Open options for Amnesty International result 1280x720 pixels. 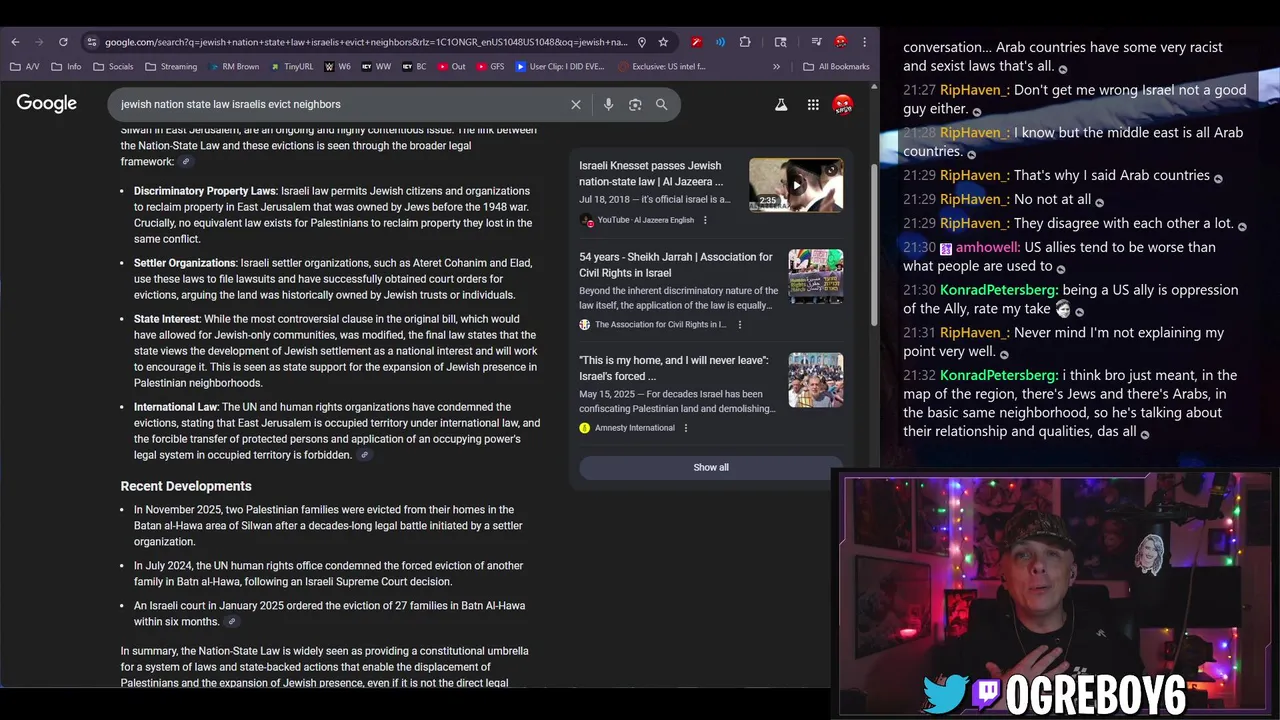click(x=686, y=428)
